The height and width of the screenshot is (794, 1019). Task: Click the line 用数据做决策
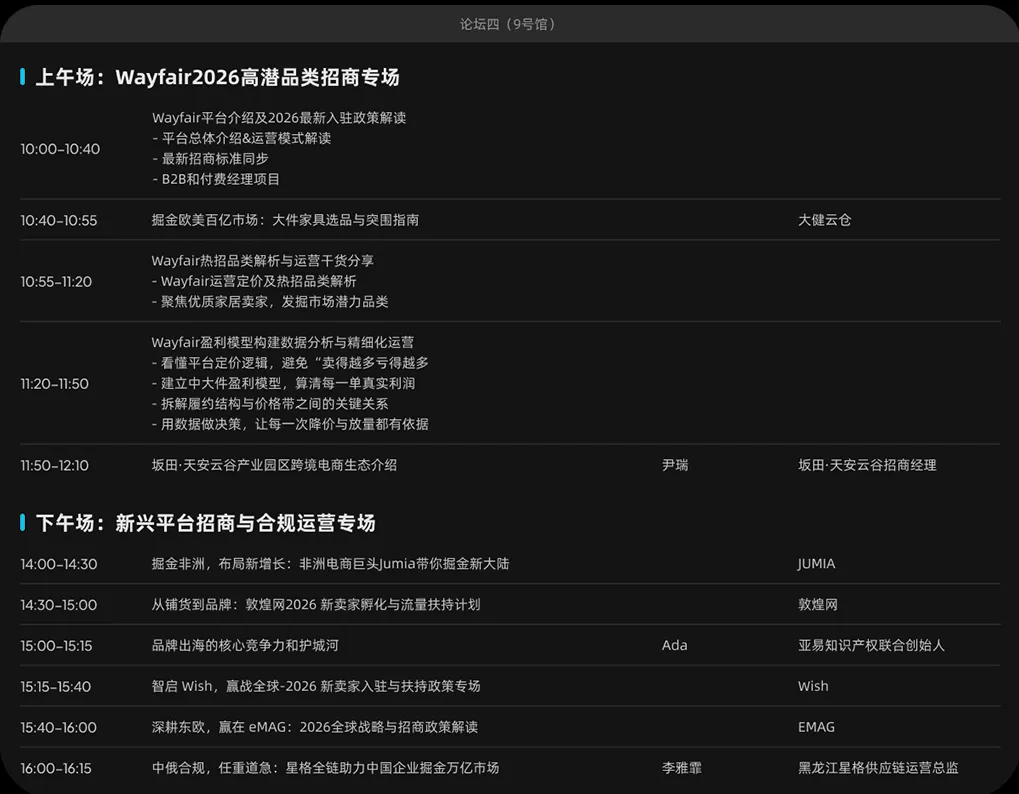pos(290,424)
